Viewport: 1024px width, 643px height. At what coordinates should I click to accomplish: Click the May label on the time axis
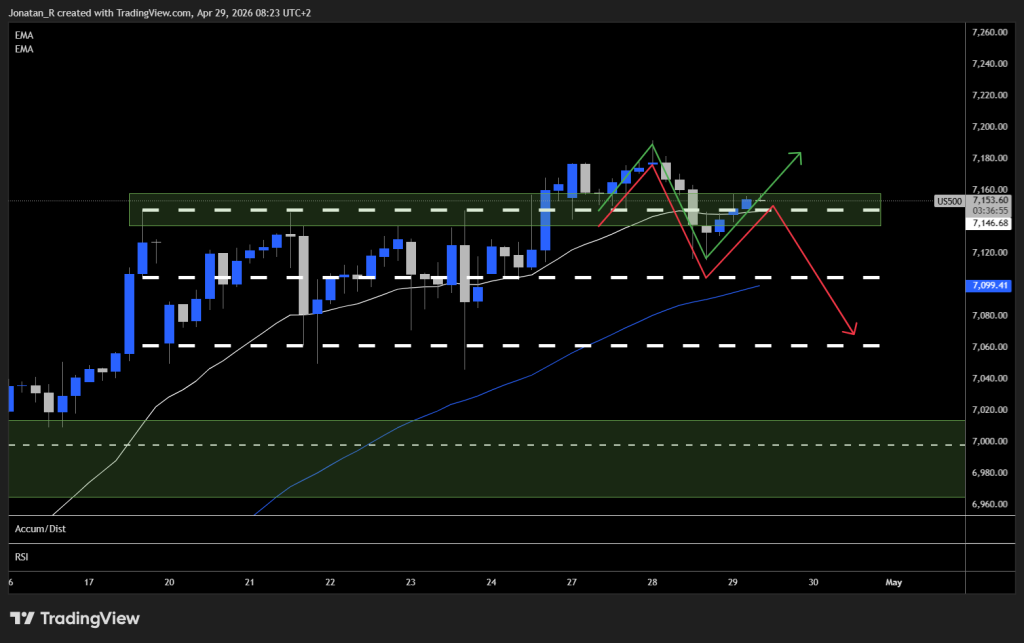893,582
